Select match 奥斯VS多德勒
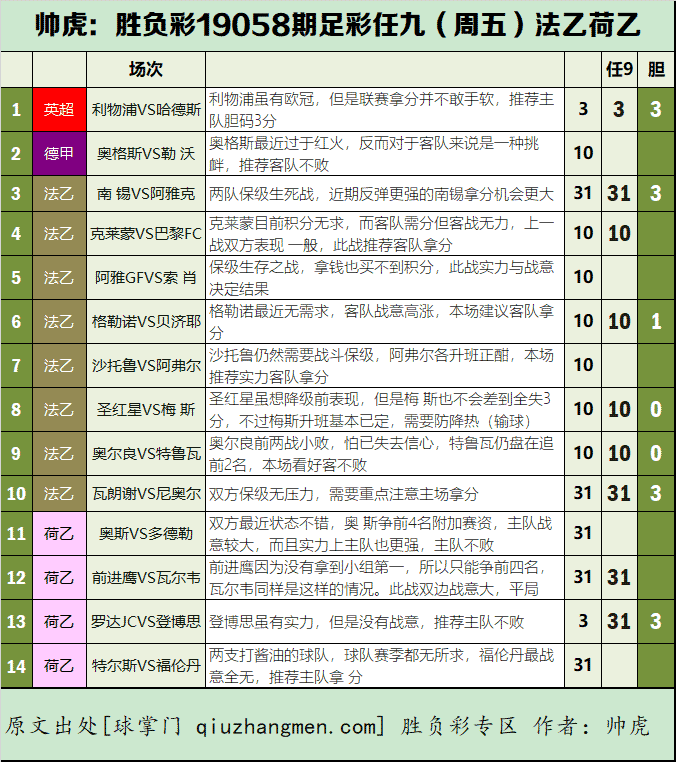Image resolution: width=676 pixels, height=762 pixels. (146, 534)
